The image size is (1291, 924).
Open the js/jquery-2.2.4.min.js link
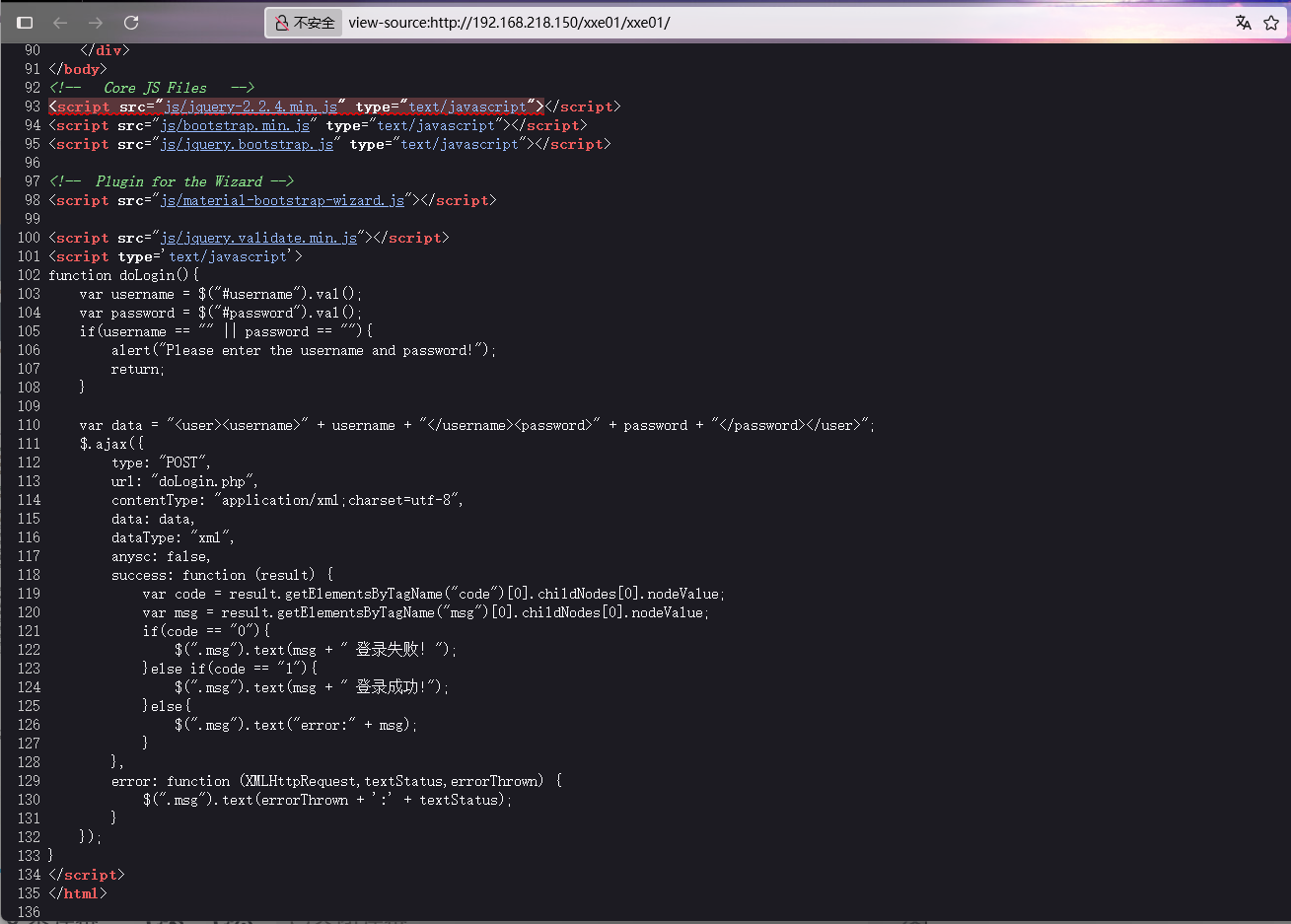point(251,107)
